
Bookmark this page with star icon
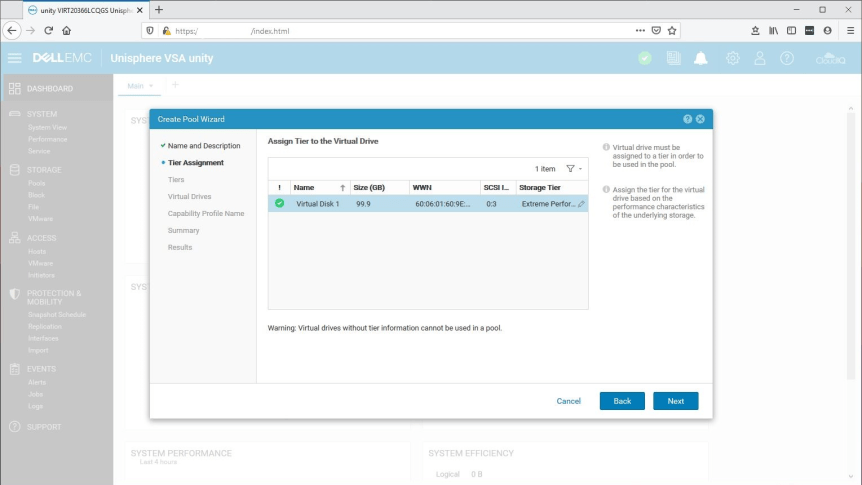click(672, 30)
